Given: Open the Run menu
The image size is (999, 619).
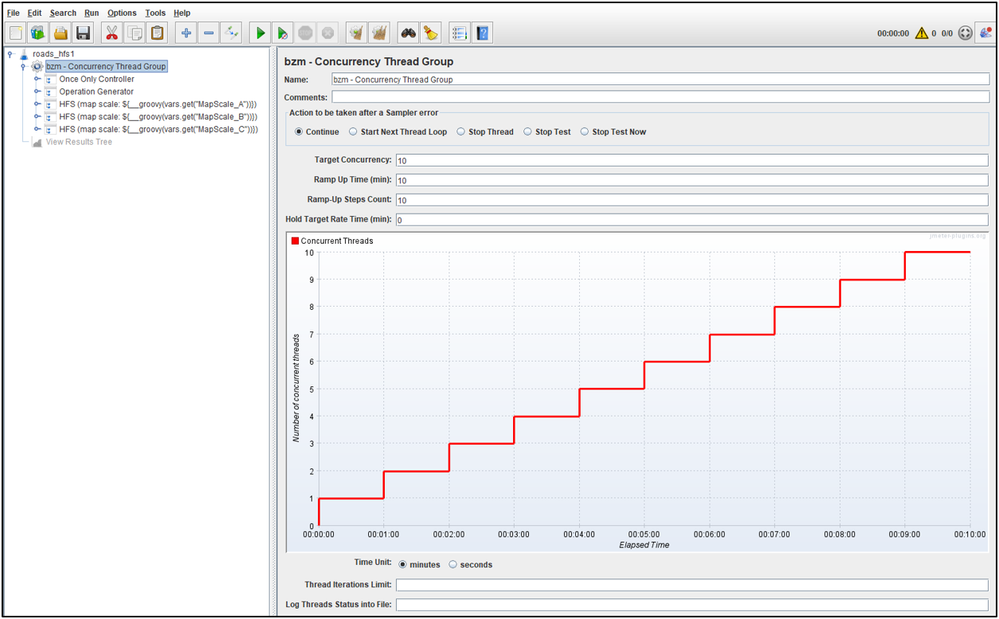Looking at the screenshot, I should click(x=91, y=13).
